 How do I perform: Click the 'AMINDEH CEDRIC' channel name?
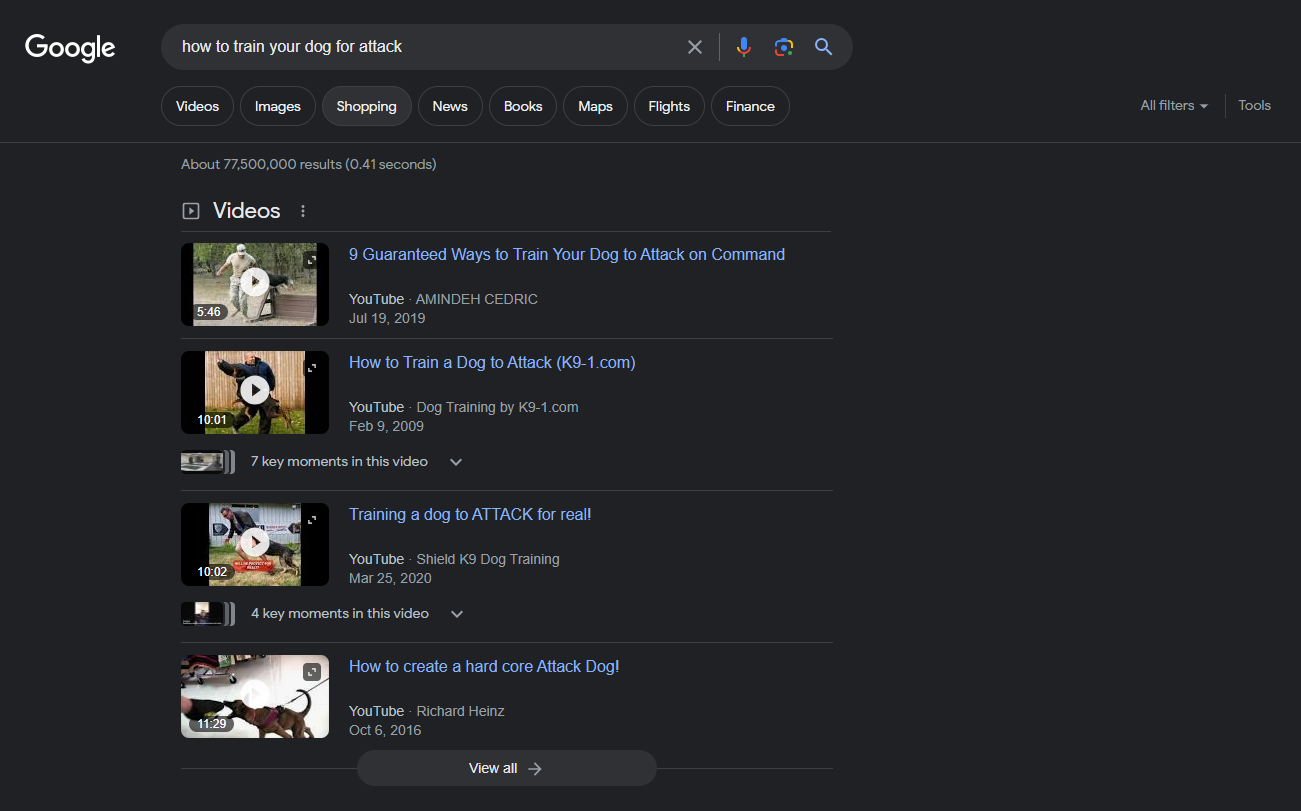click(x=476, y=299)
